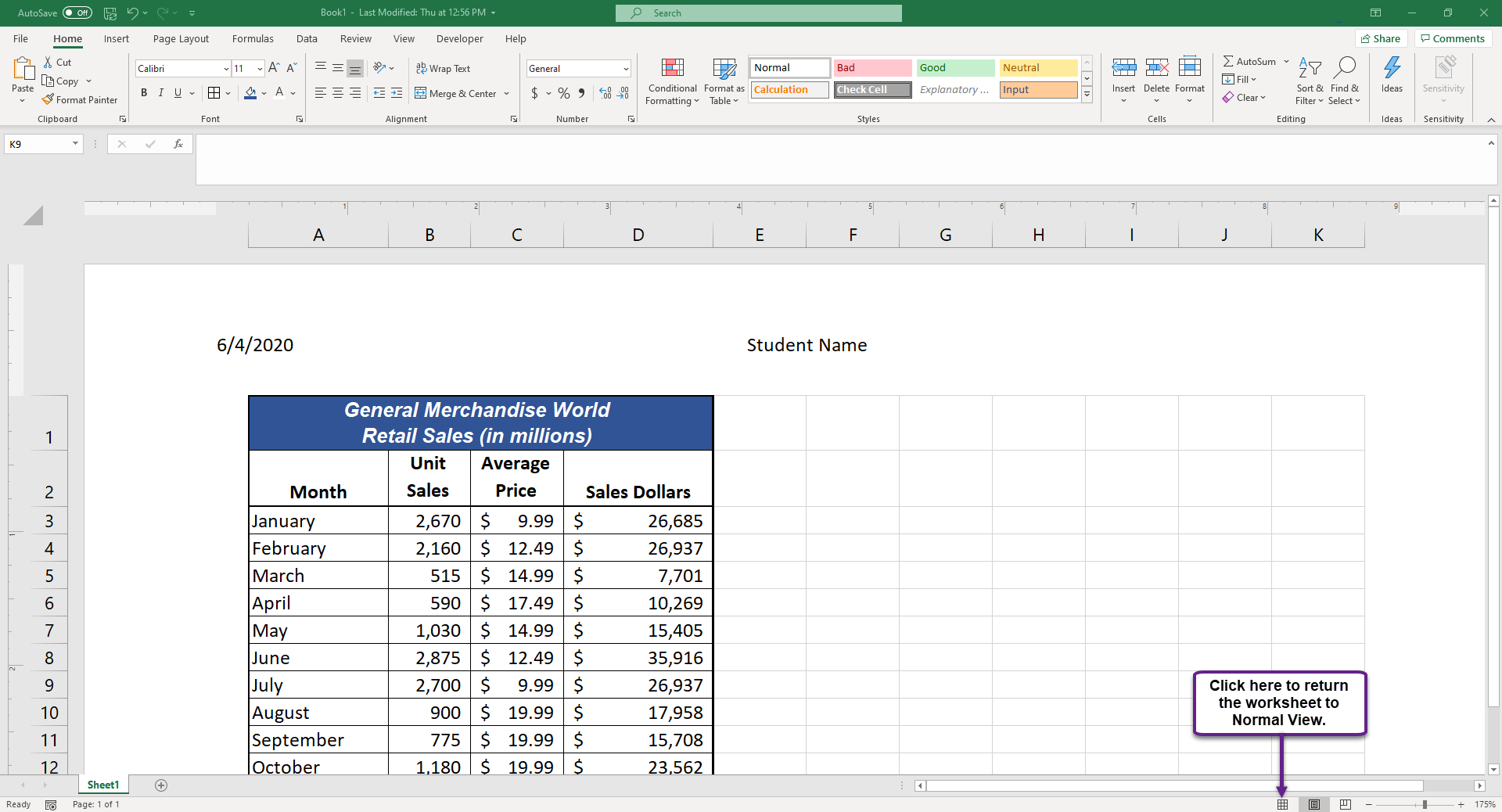Click the Name Box showing K9
Screen dimensions: 1502x812
(x=44, y=144)
